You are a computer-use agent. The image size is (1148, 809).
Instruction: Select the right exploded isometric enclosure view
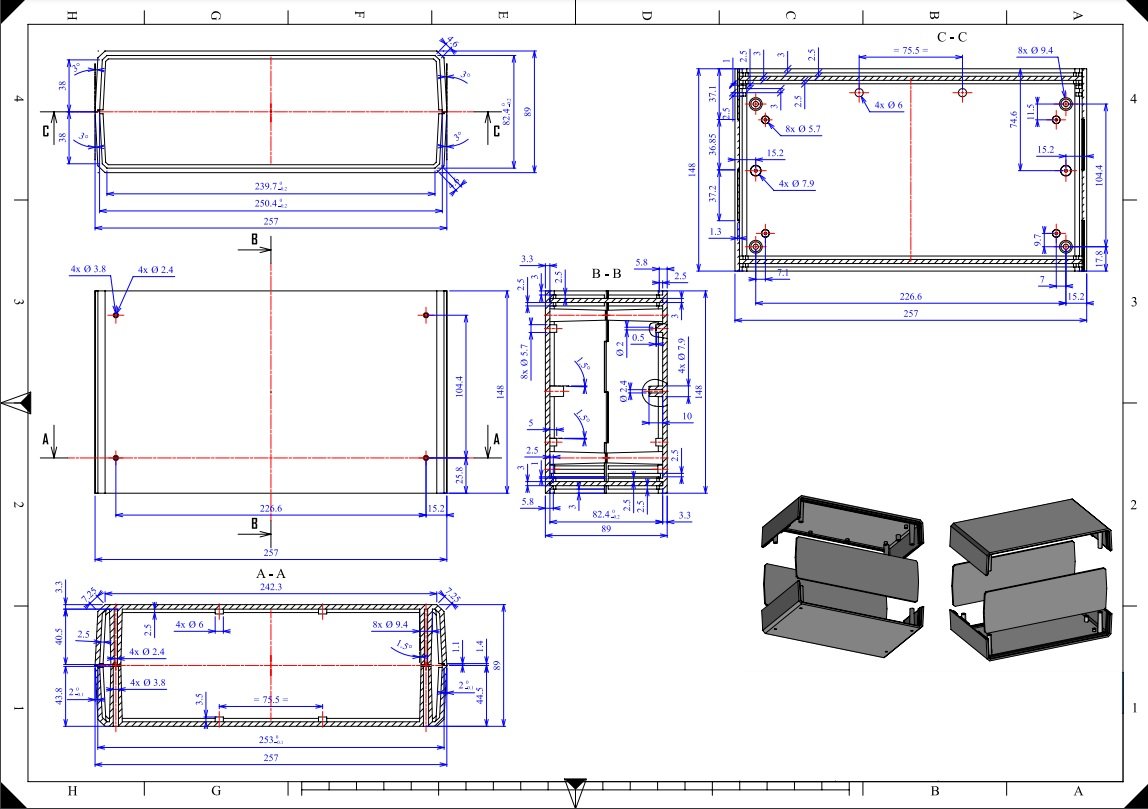click(x=1031, y=576)
